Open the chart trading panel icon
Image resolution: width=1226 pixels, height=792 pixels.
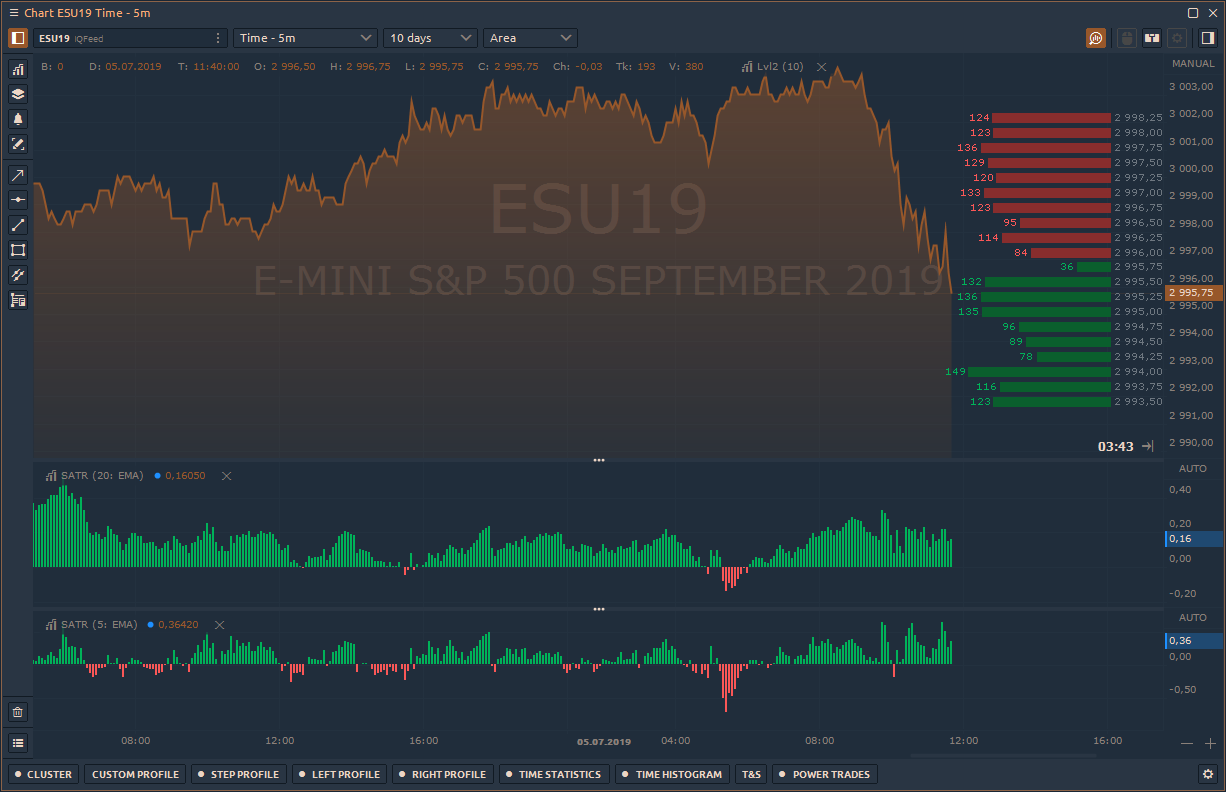pyautogui.click(x=1152, y=38)
